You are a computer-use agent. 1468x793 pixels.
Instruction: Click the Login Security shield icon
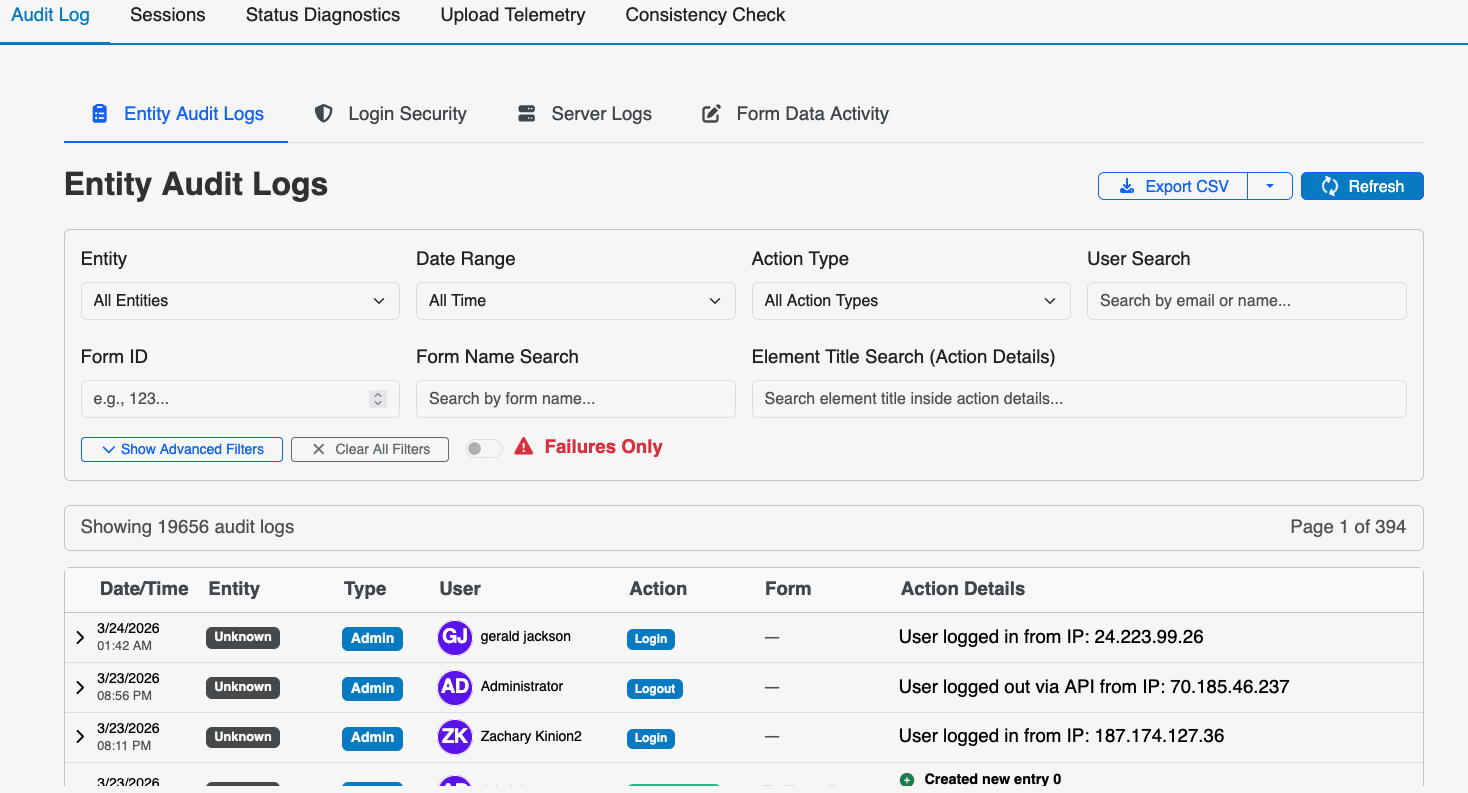[323, 114]
